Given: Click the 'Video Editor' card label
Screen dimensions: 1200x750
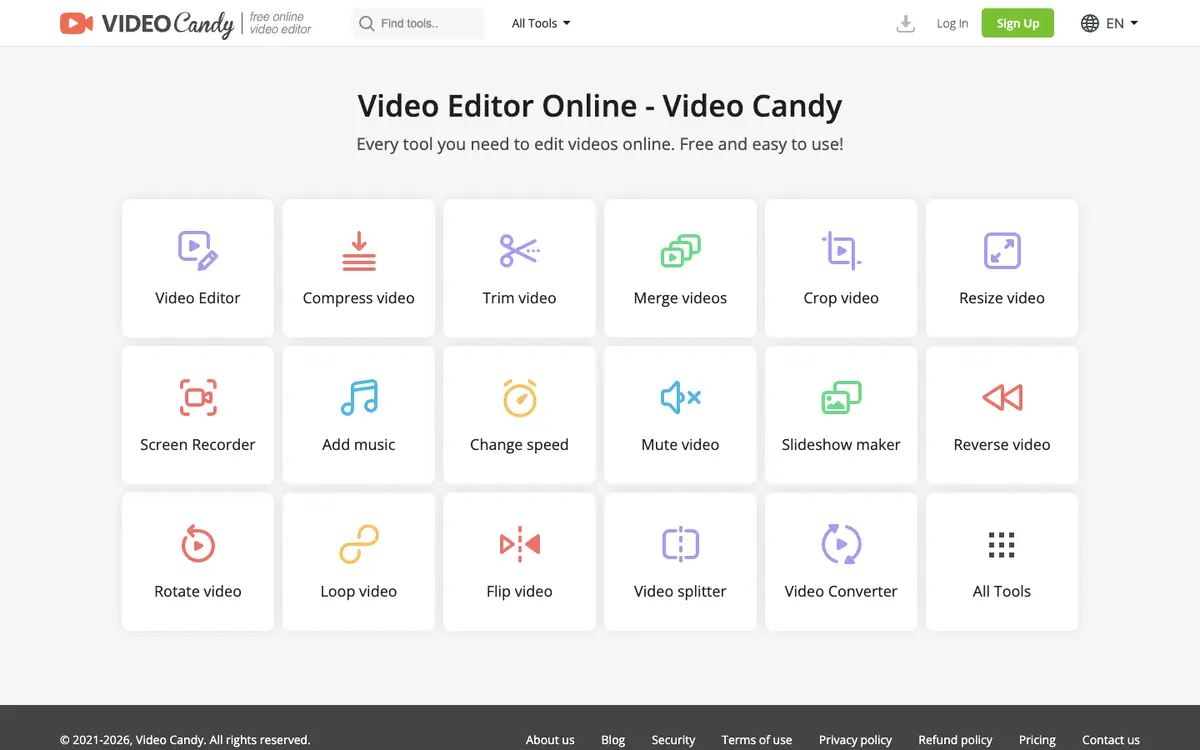Looking at the screenshot, I should 198,298.
